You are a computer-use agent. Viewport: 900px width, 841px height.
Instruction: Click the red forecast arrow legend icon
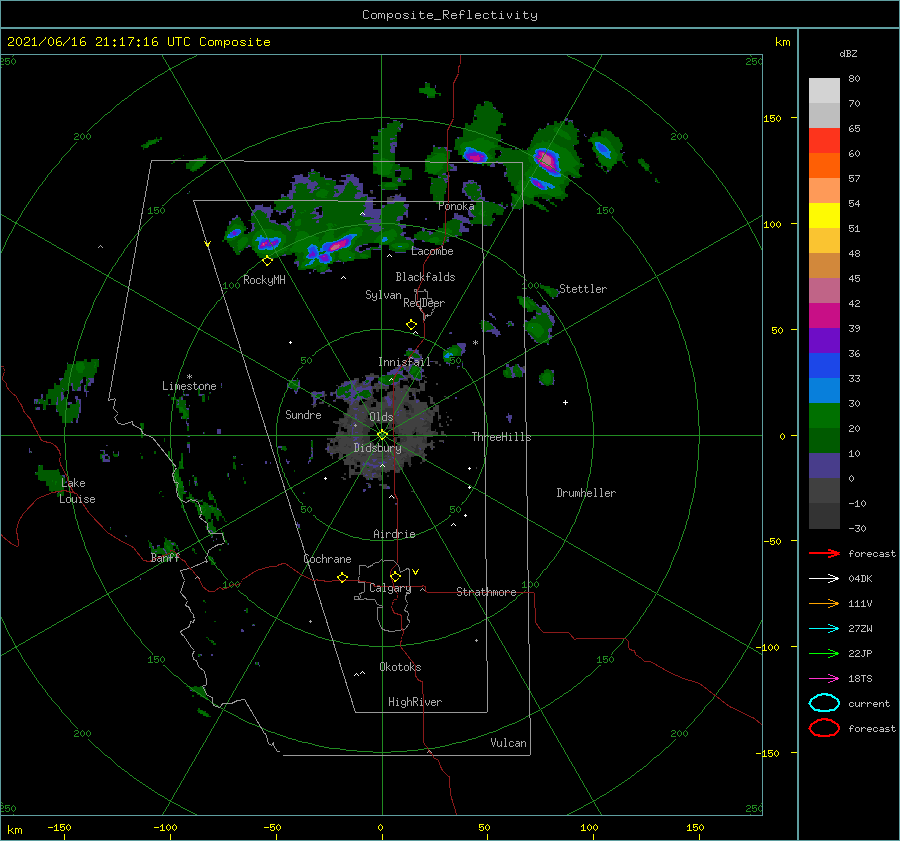824,553
